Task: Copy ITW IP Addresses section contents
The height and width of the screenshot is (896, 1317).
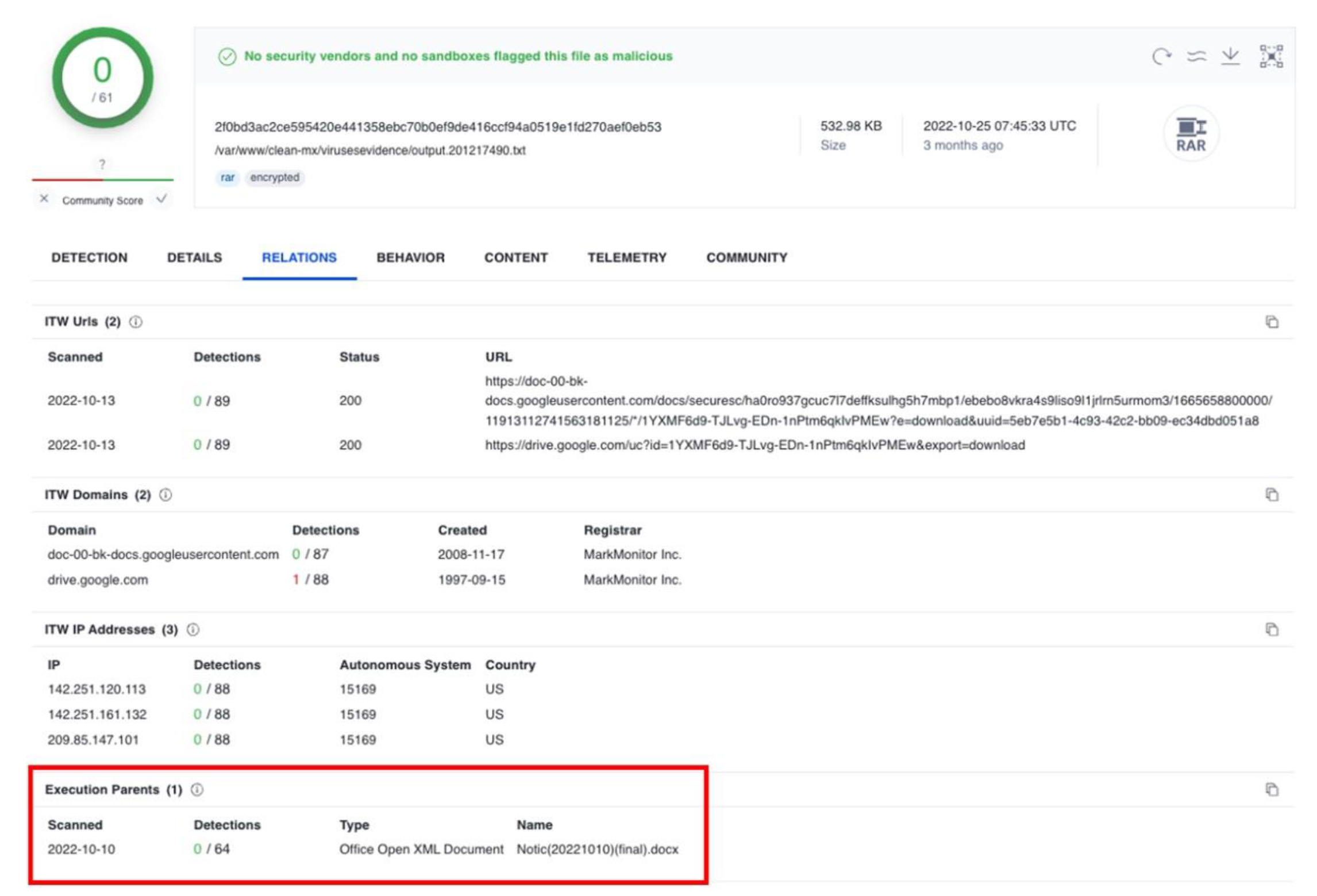Action: tap(1272, 629)
